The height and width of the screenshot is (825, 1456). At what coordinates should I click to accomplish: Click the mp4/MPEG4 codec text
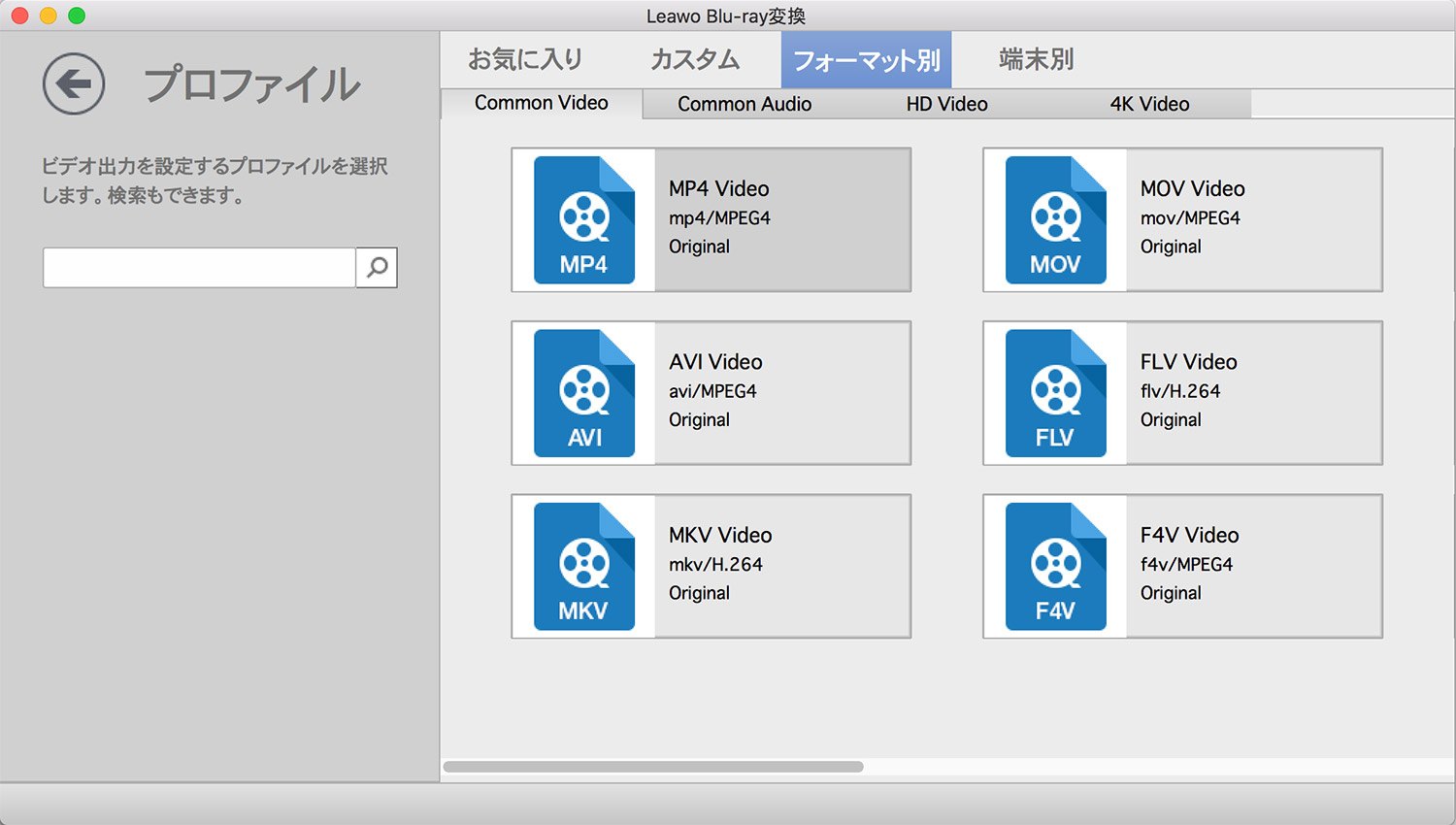(719, 218)
